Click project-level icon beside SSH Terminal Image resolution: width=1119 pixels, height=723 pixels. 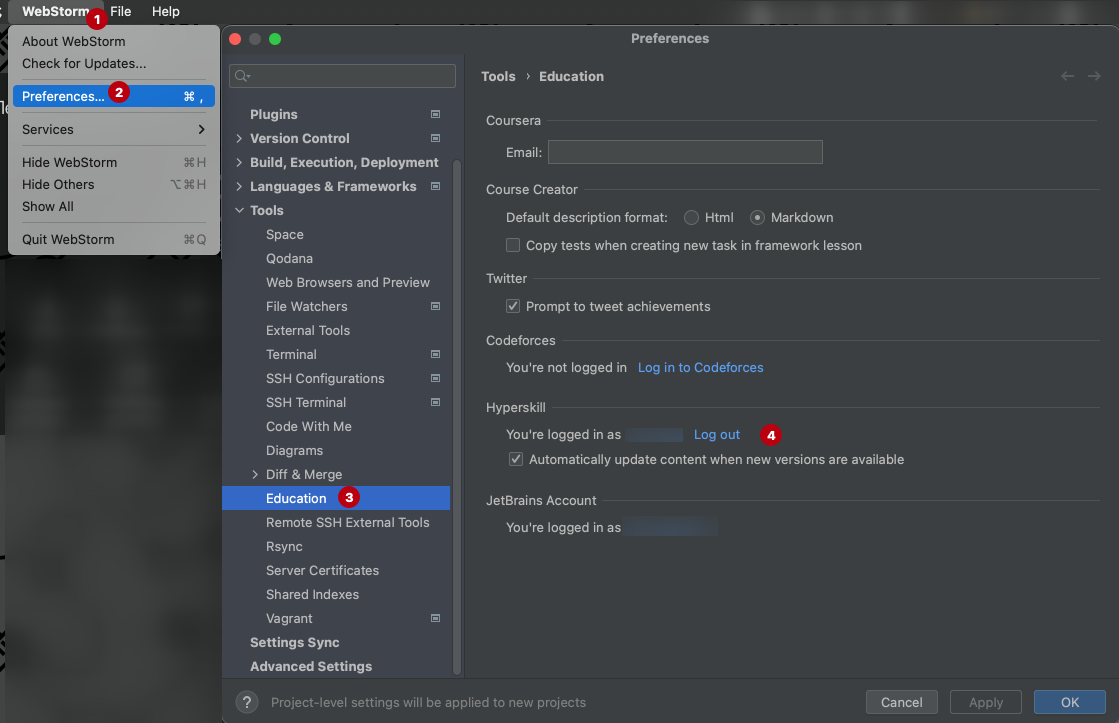pyautogui.click(x=435, y=403)
